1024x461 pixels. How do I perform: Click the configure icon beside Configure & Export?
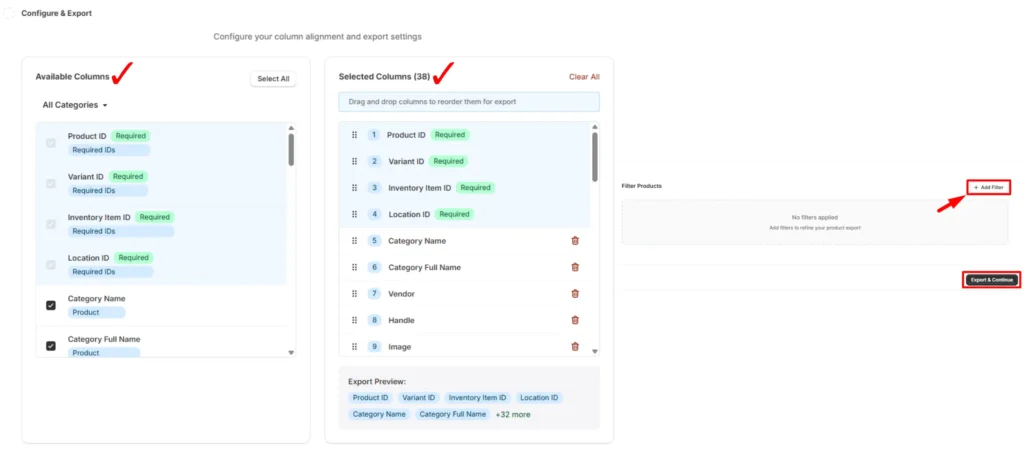[8, 13]
